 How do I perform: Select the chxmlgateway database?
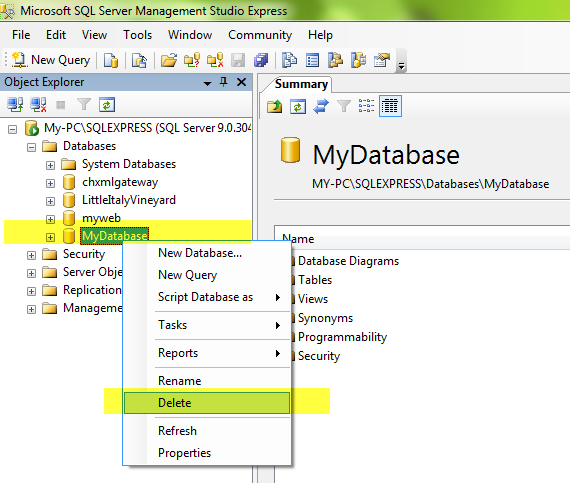120,182
